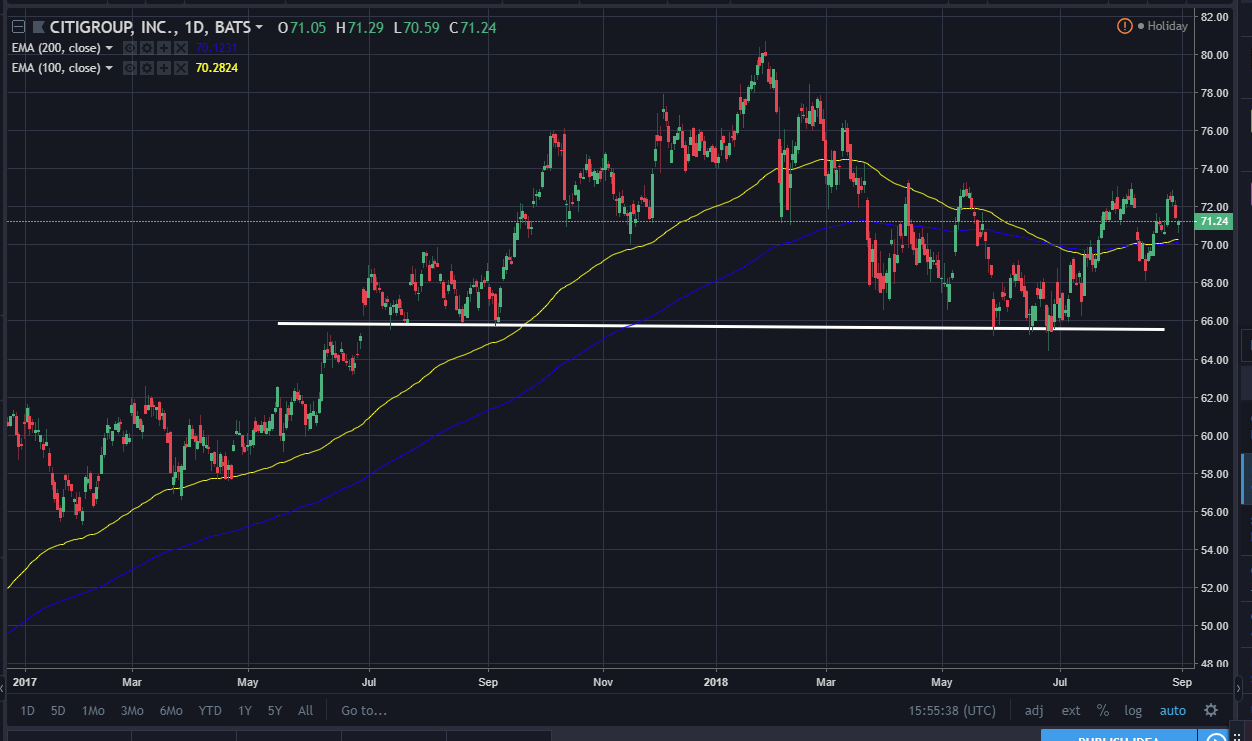The width and height of the screenshot is (1252, 741).
Task: Open EMA (100, close) dropdown arrow
Action: coord(108,68)
